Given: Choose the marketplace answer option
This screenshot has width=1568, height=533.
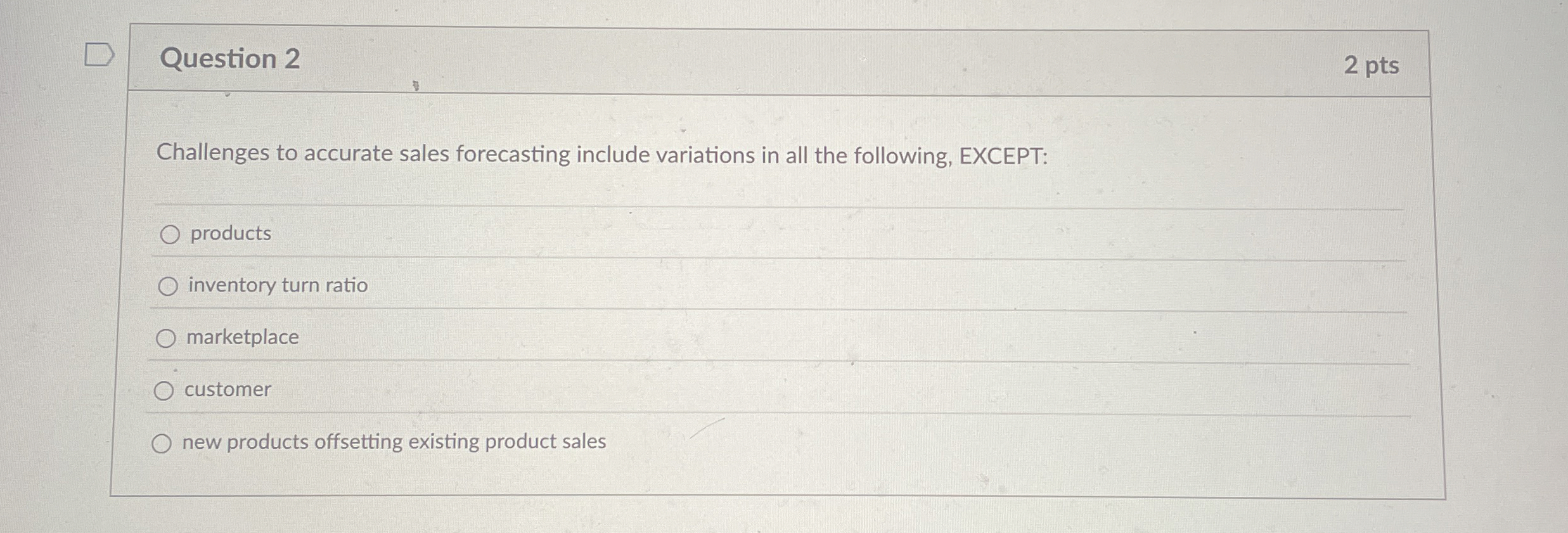Looking at the screenshot, I should pos(167,338).
